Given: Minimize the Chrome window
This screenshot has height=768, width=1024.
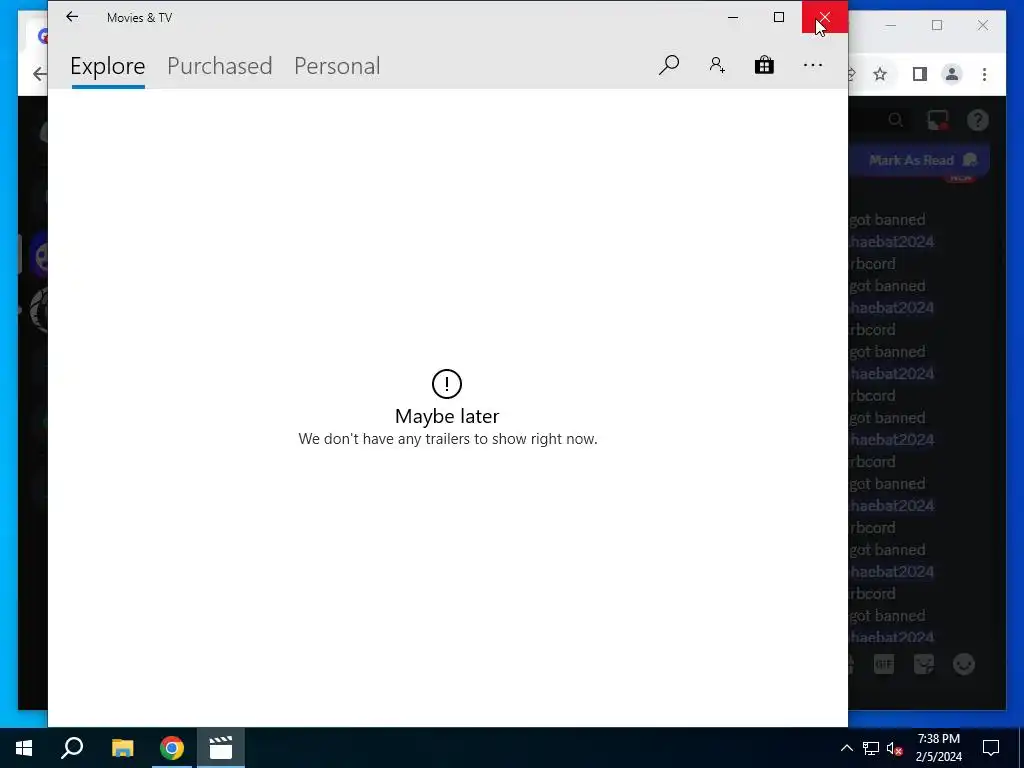Looking at the screenshot, I should pyautogui.click(x=891, y=25).
